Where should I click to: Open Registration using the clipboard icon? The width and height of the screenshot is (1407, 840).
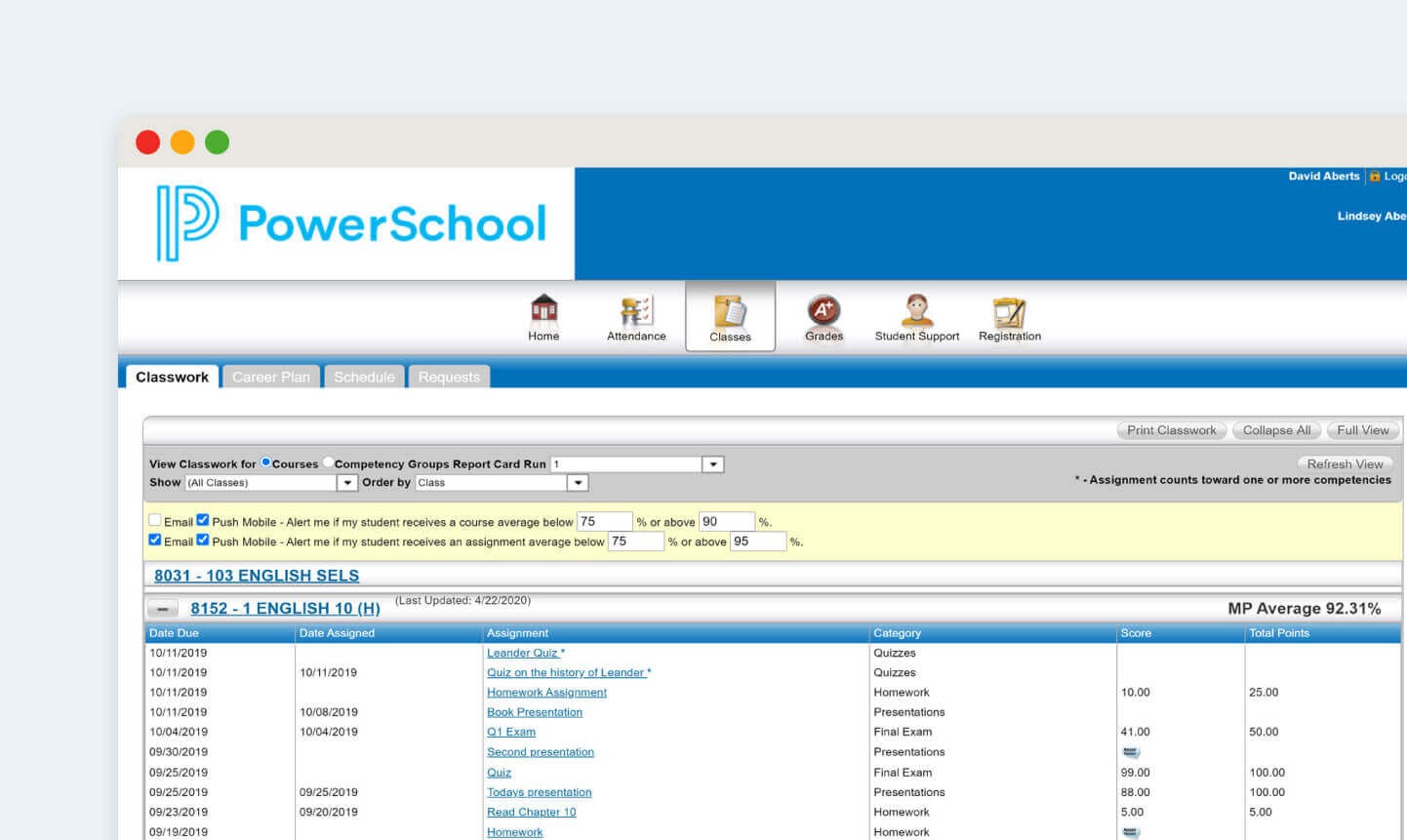point(1009,310)
